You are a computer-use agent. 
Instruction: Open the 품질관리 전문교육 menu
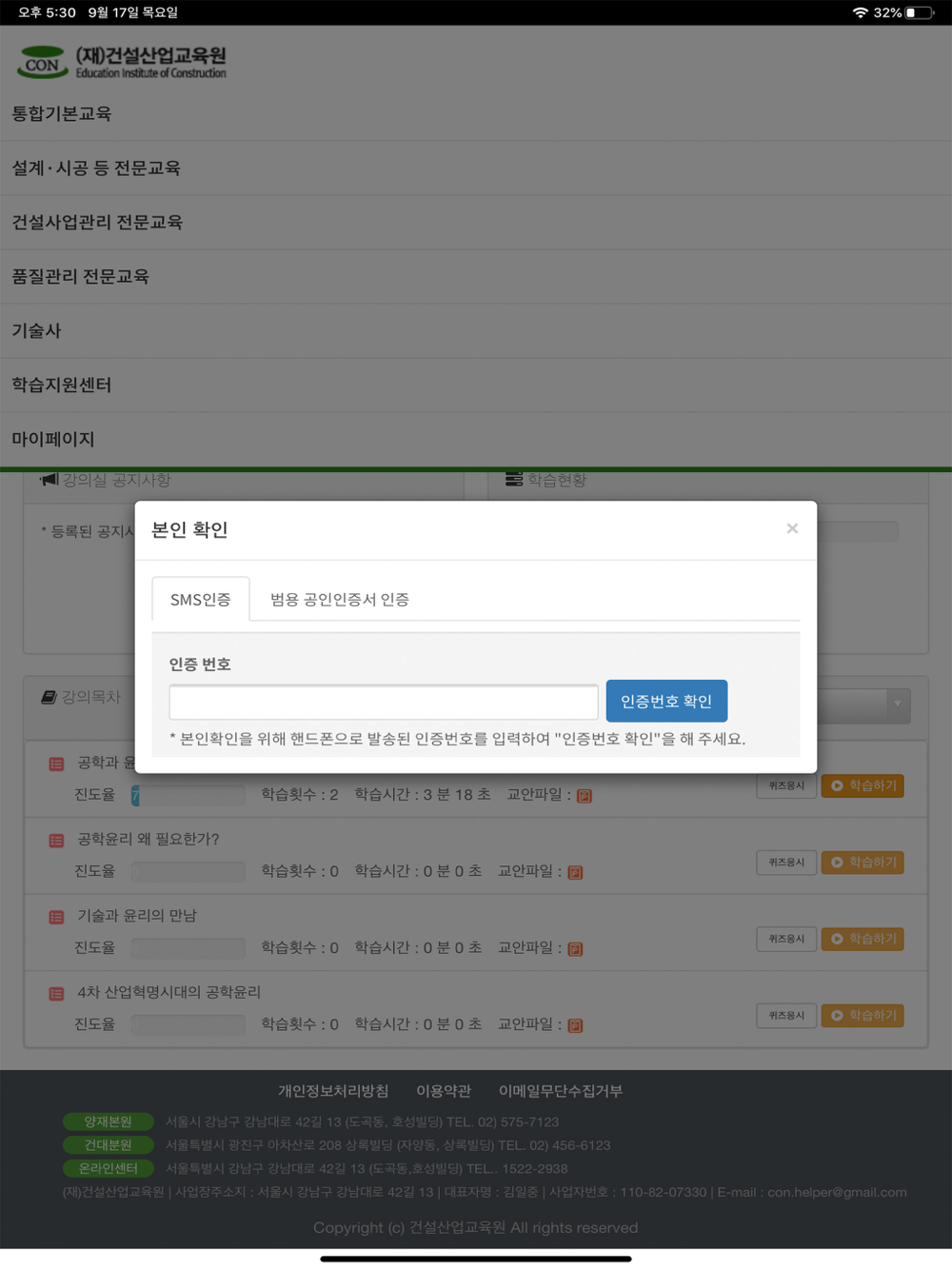point(81,277)
